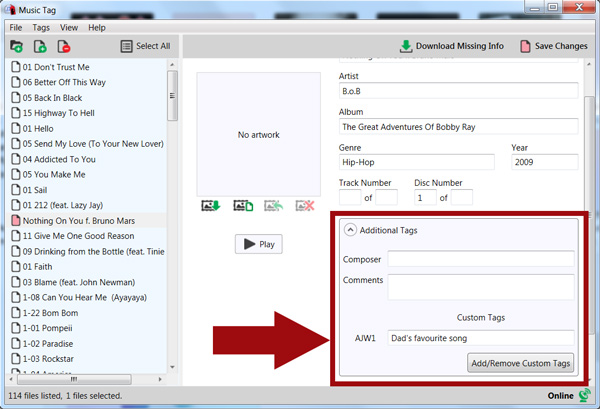Image resolution: width=600 pixels, height=409 pixels.
Task: Open the Tags menu
Action: (41, 28)
